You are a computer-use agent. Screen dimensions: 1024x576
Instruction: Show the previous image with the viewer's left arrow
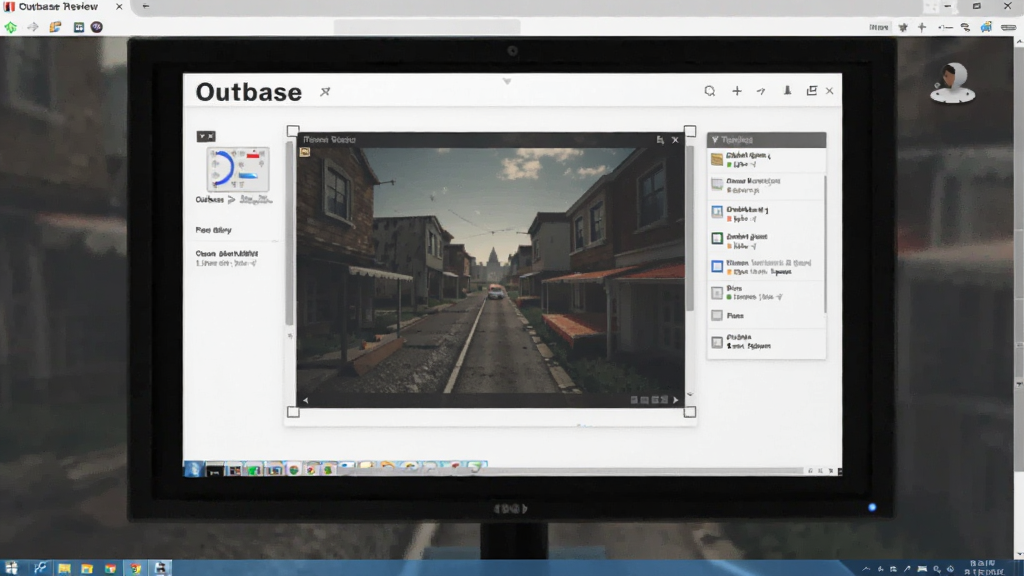tap(306, 400)
